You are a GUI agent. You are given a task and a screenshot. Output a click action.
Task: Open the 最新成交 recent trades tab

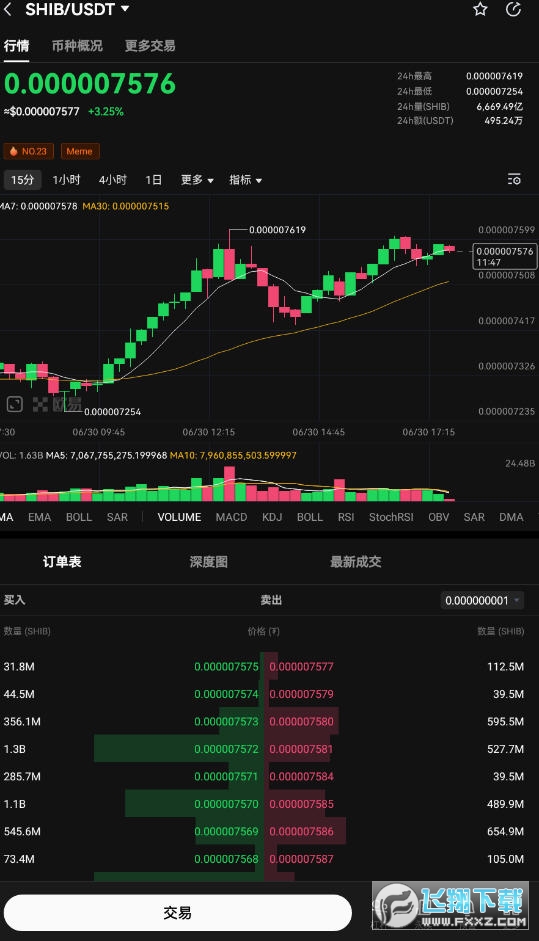click(x=355, y=562)
